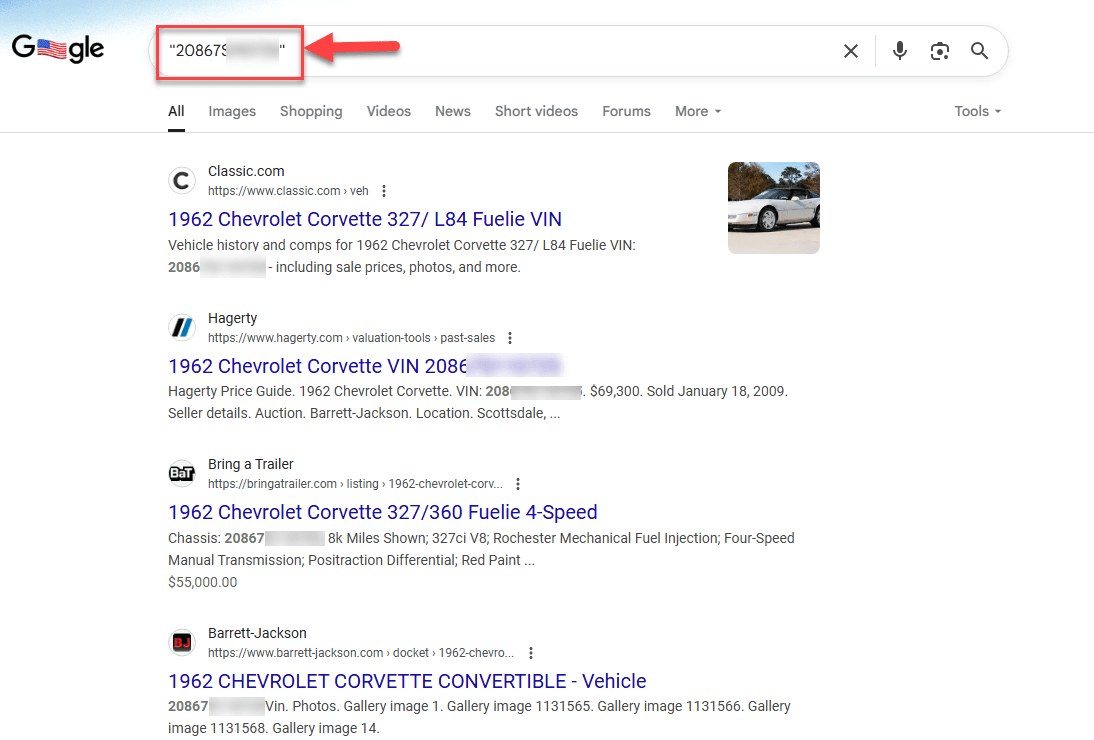Open the more options menu for the Classic.com result
1094x740 pixels.
coord(384,191)
